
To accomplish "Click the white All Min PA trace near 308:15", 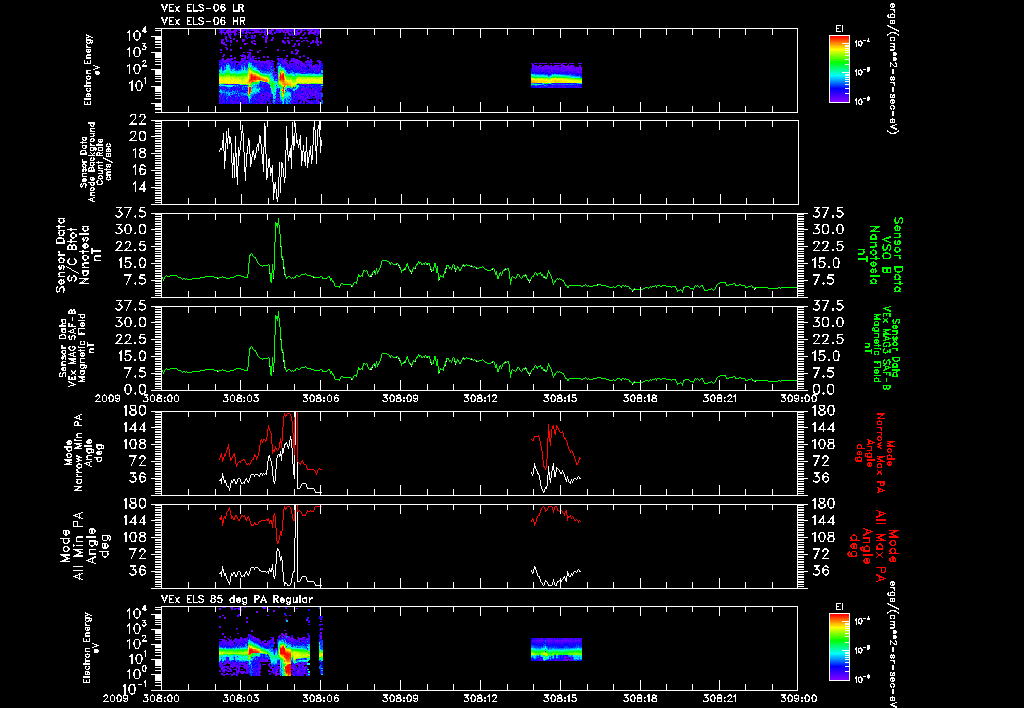I will point(556,575).
